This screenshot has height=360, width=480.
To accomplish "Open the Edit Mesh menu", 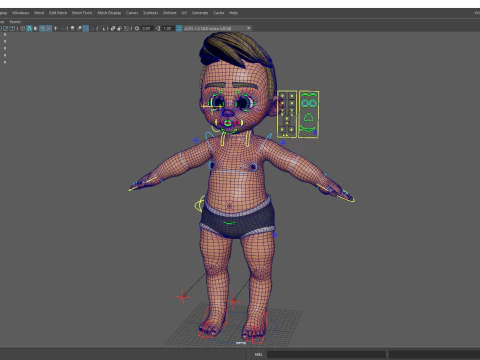I will (x=58, y=13).
